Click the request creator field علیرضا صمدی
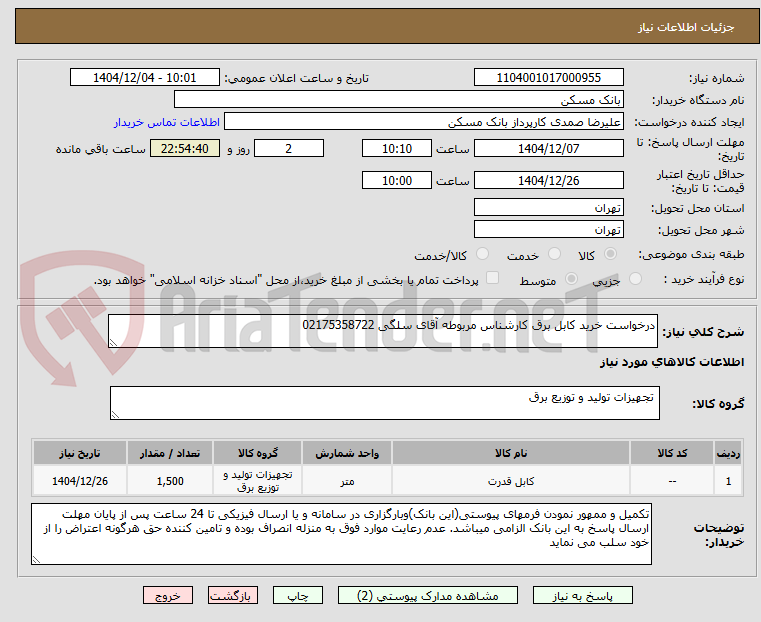 click(x=424, y=121)
